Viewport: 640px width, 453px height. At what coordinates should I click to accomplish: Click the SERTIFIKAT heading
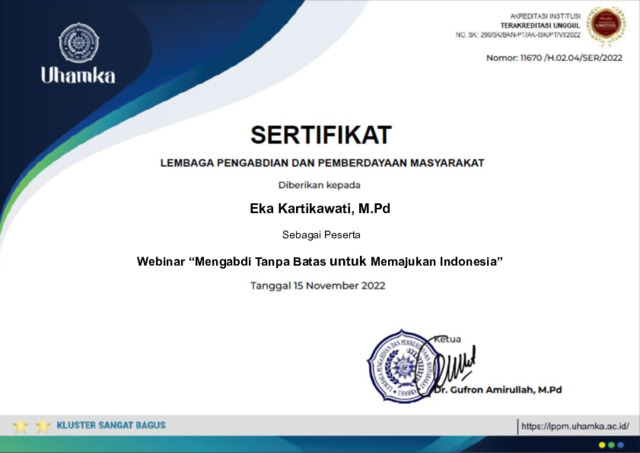pyautogui.click(x=320, y=134)
